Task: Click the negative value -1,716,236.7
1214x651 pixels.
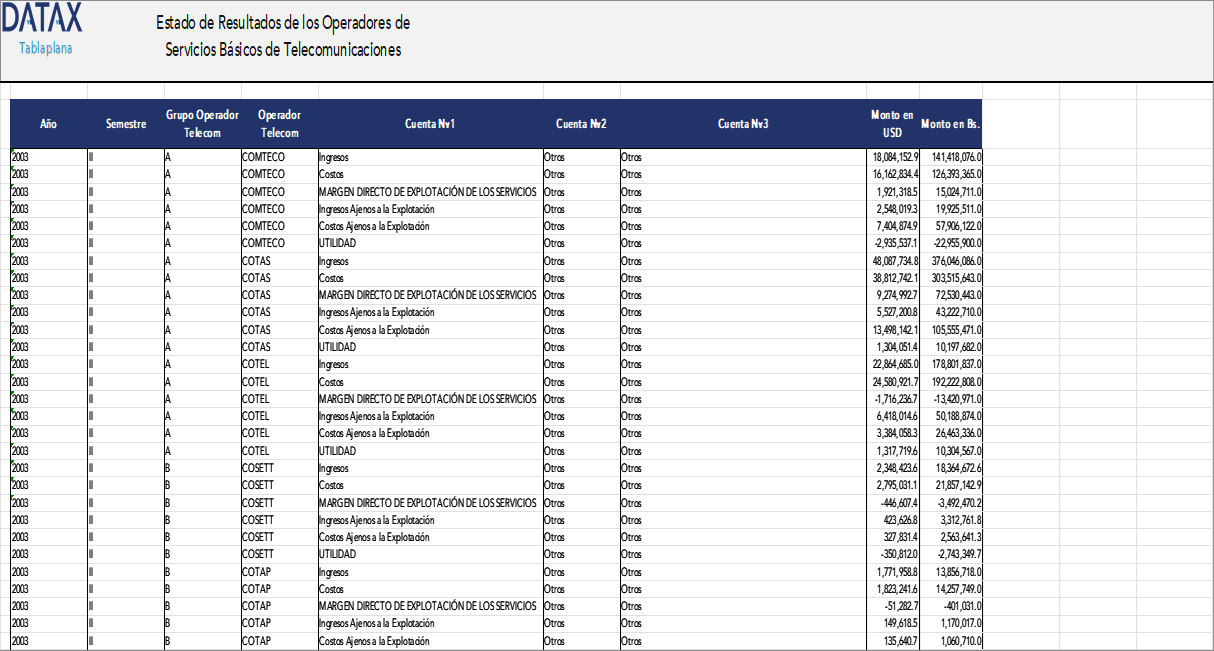Action: [x=893, y=399]
